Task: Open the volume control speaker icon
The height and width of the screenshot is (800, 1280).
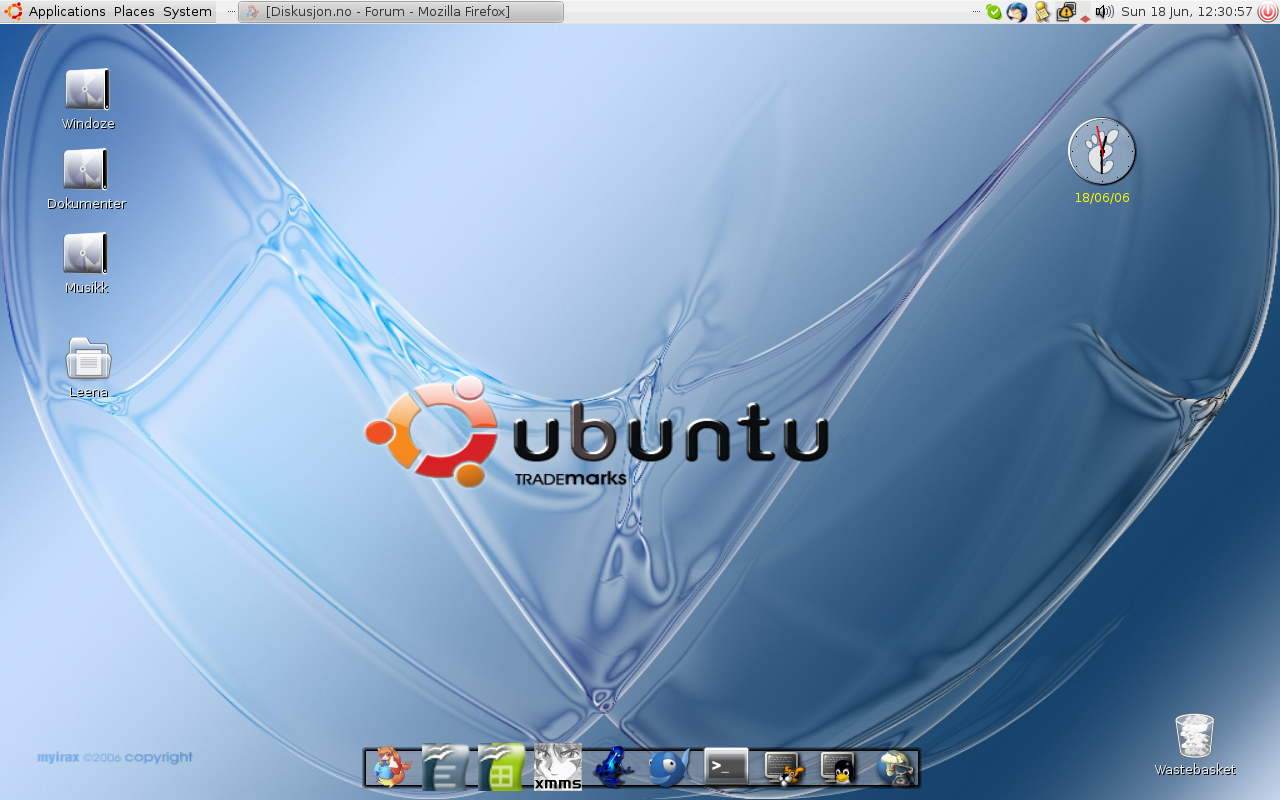Action: pos(1104,12)
